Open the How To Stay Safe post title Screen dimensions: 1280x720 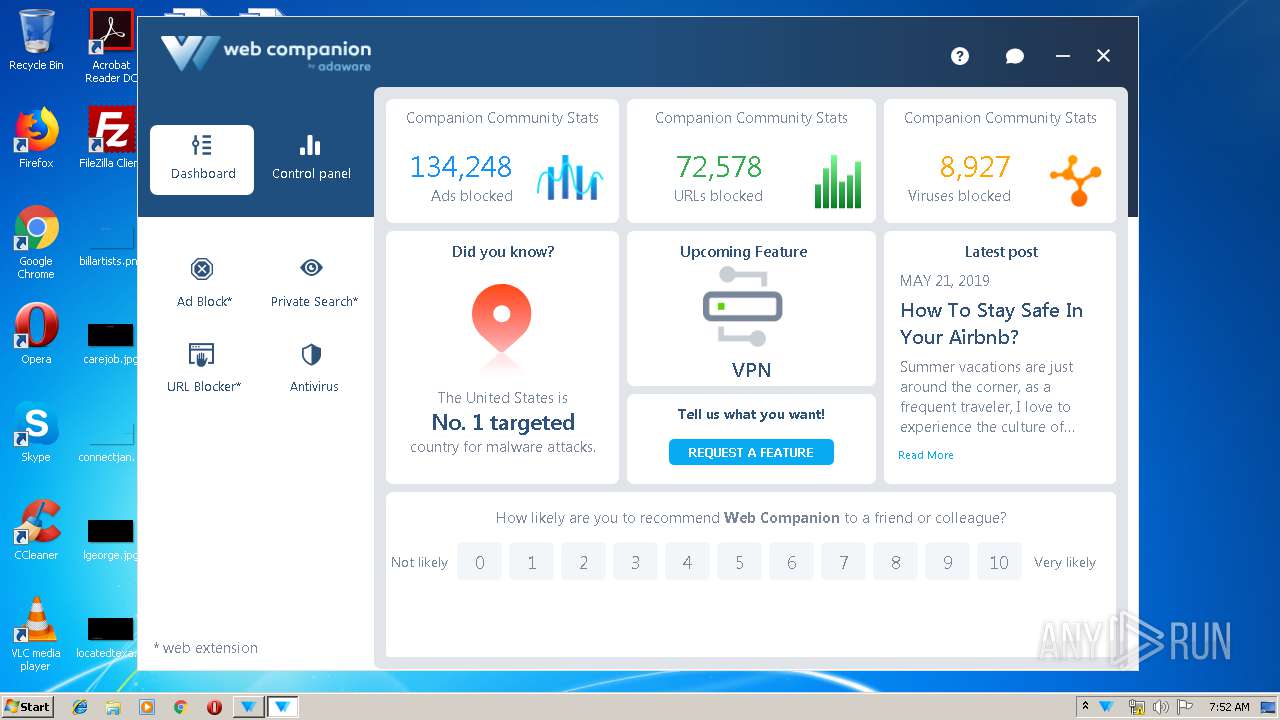point(991,323)
